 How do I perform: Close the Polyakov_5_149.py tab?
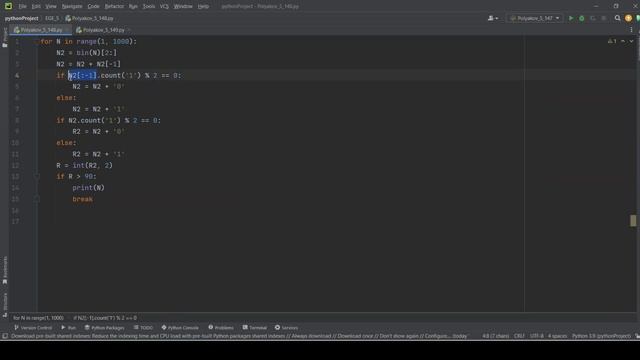tap(129, 30)
